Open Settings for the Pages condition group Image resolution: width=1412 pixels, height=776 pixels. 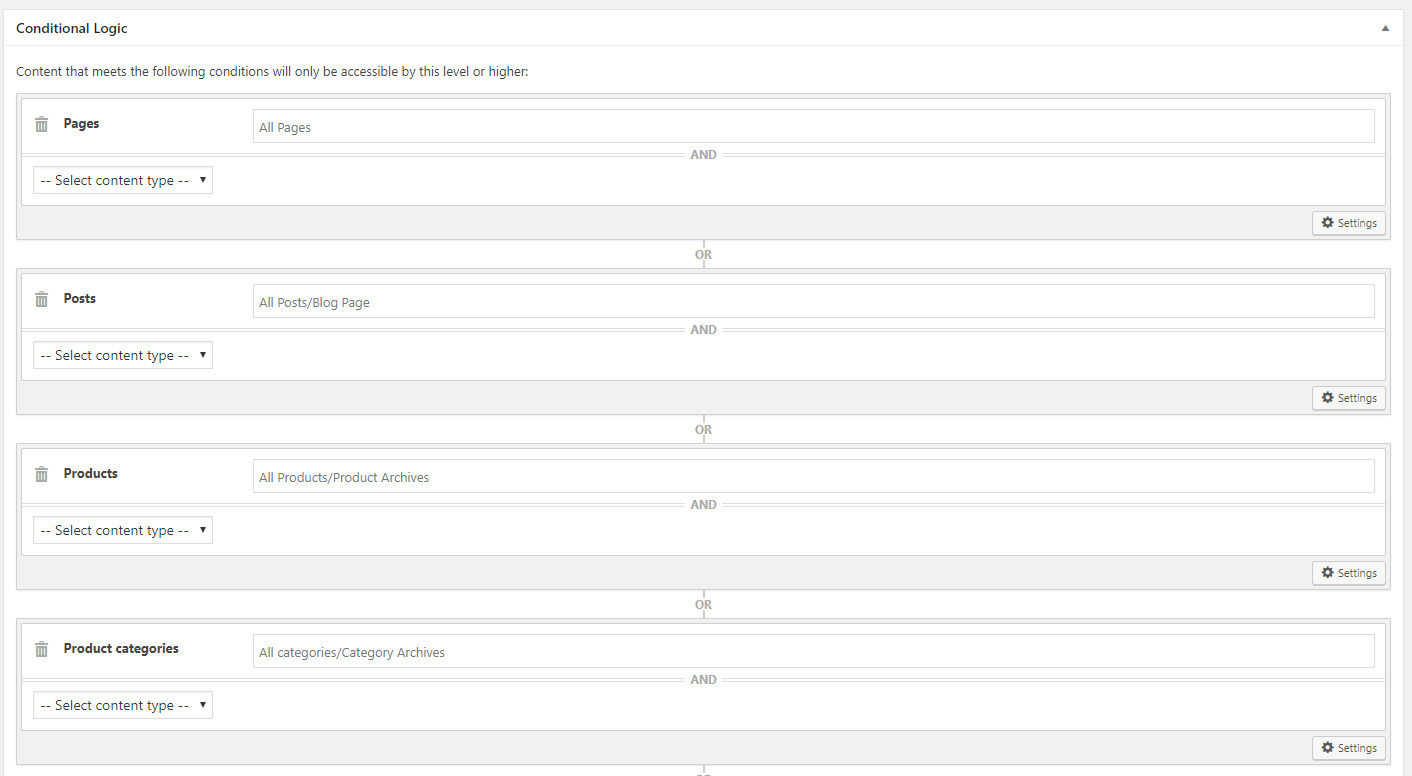[x=1349, y=223]
